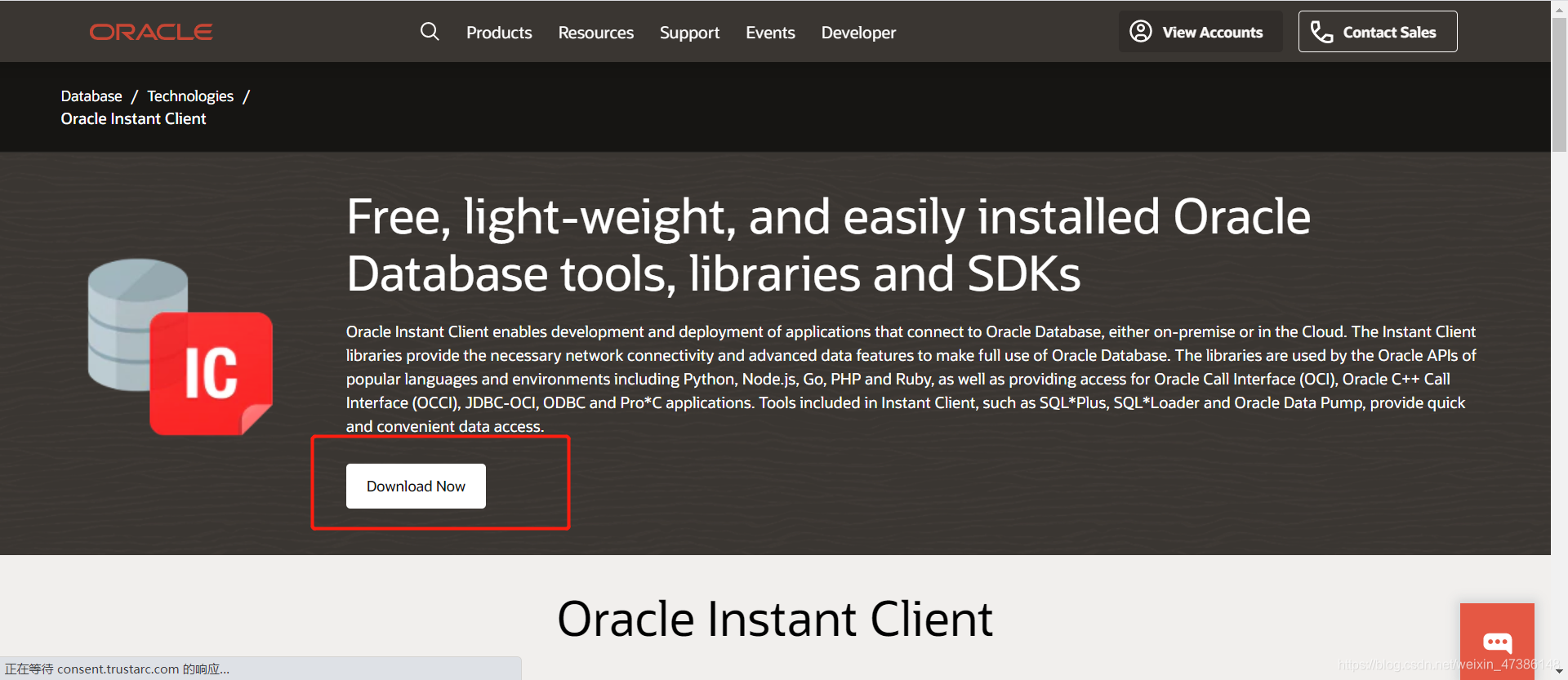Image resolution: width=1568 pixels, height=680 pixels.
Task: Go to the Database breadcrumb link
Action: tap(91, 96)
